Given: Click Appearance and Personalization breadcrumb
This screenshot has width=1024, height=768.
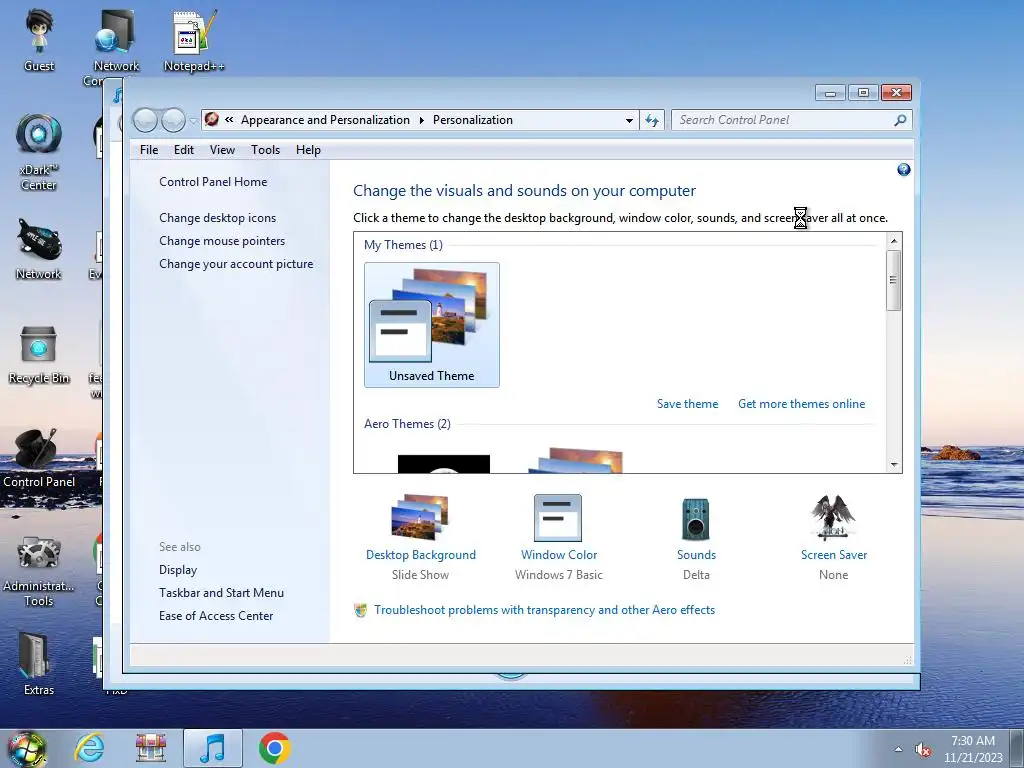Looking at the screenshot, I should [325, 120].
